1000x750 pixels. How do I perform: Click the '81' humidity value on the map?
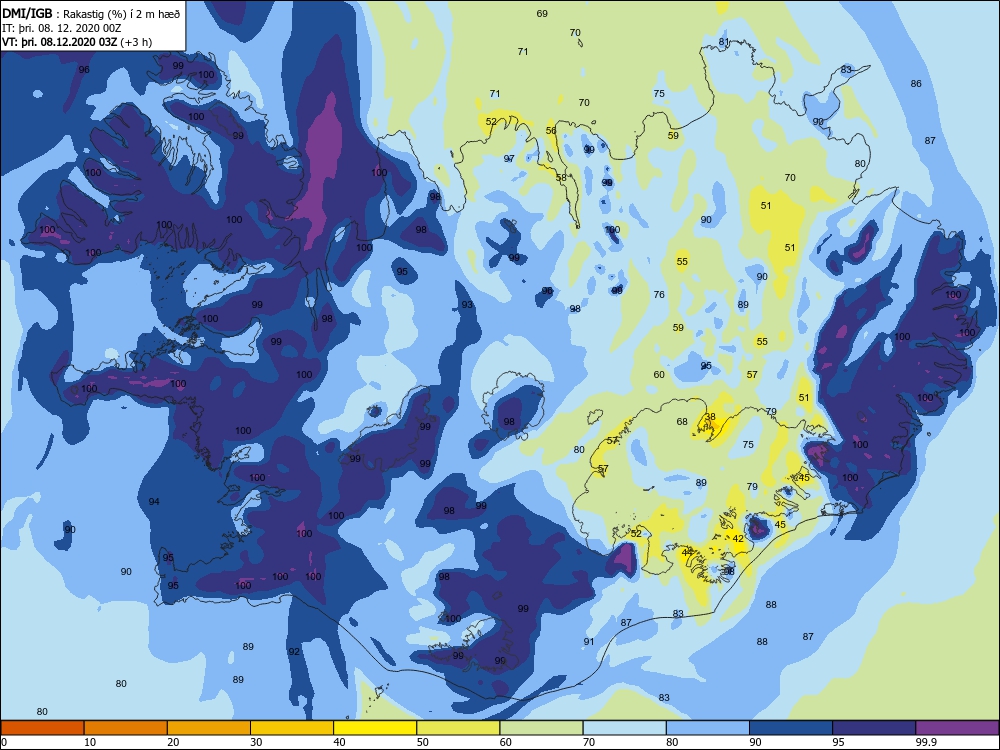[x=724, y=42]
